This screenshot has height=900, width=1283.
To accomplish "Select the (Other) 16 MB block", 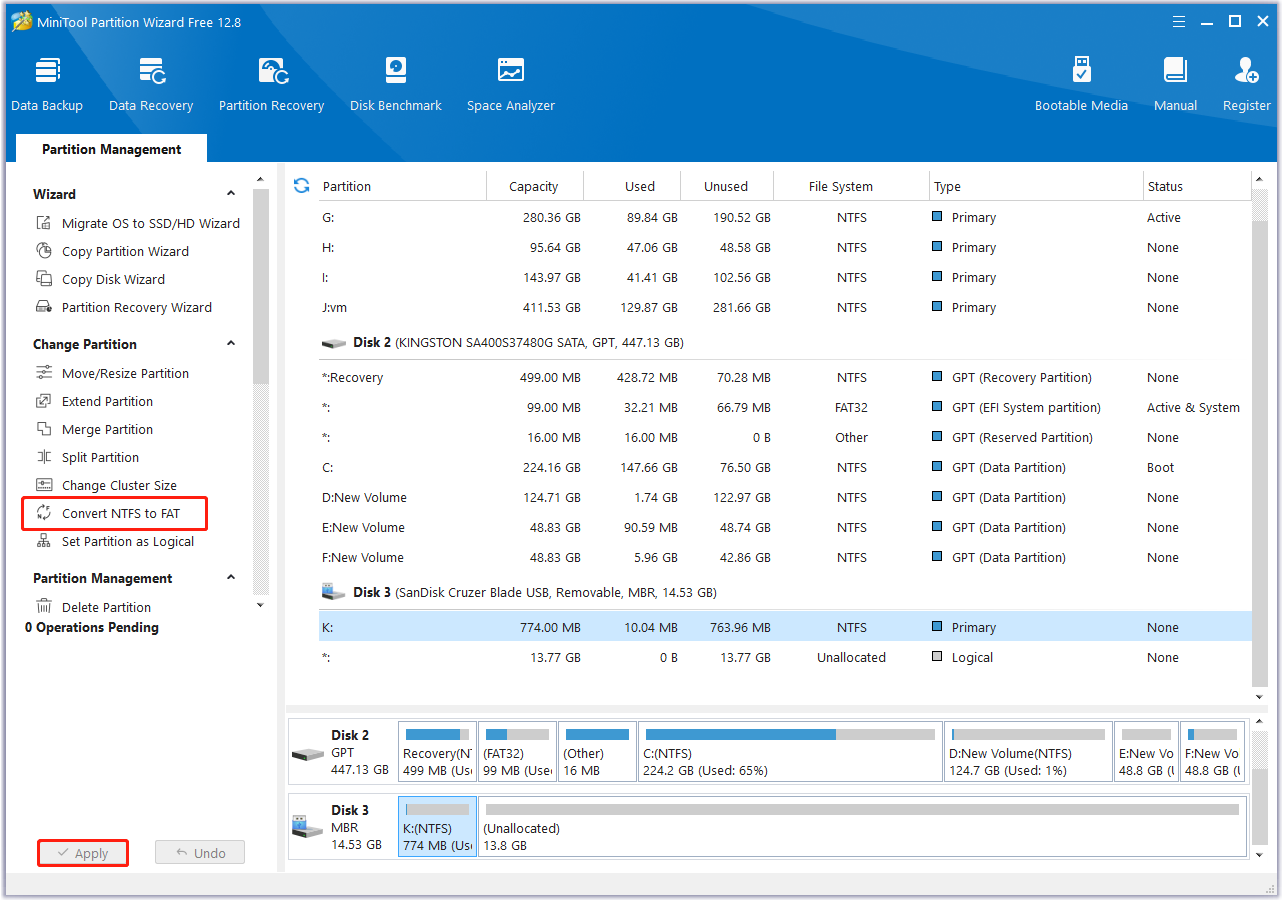I will (x=597, y=751).
